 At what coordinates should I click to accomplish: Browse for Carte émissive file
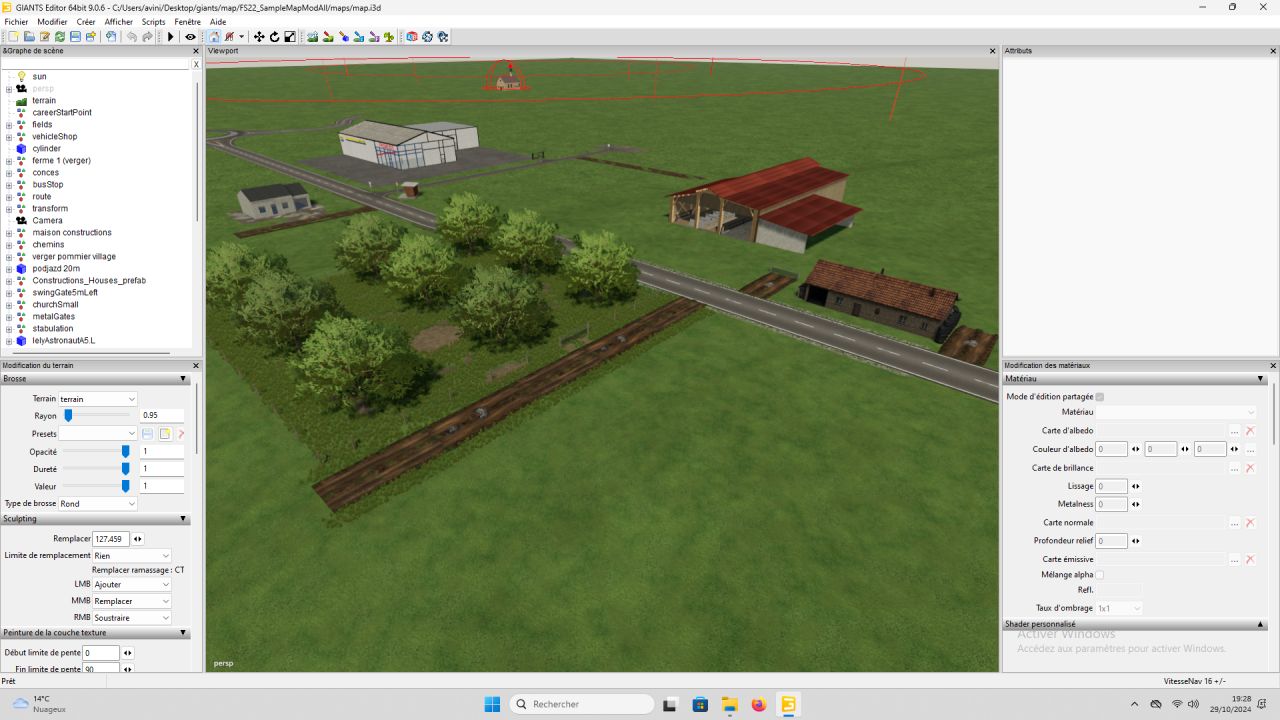point(1234,560)
